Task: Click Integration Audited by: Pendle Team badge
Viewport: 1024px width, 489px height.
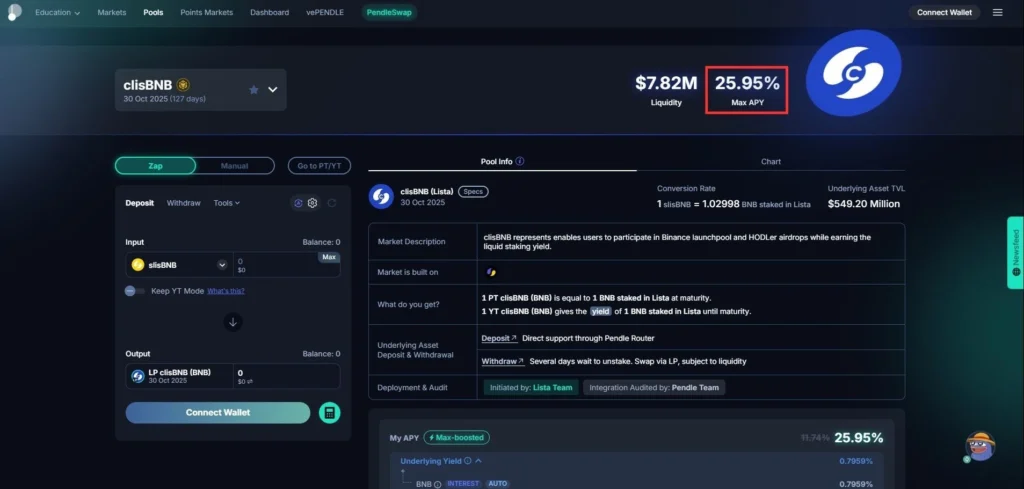Action: pyautogui.click(x=654, y=388)
